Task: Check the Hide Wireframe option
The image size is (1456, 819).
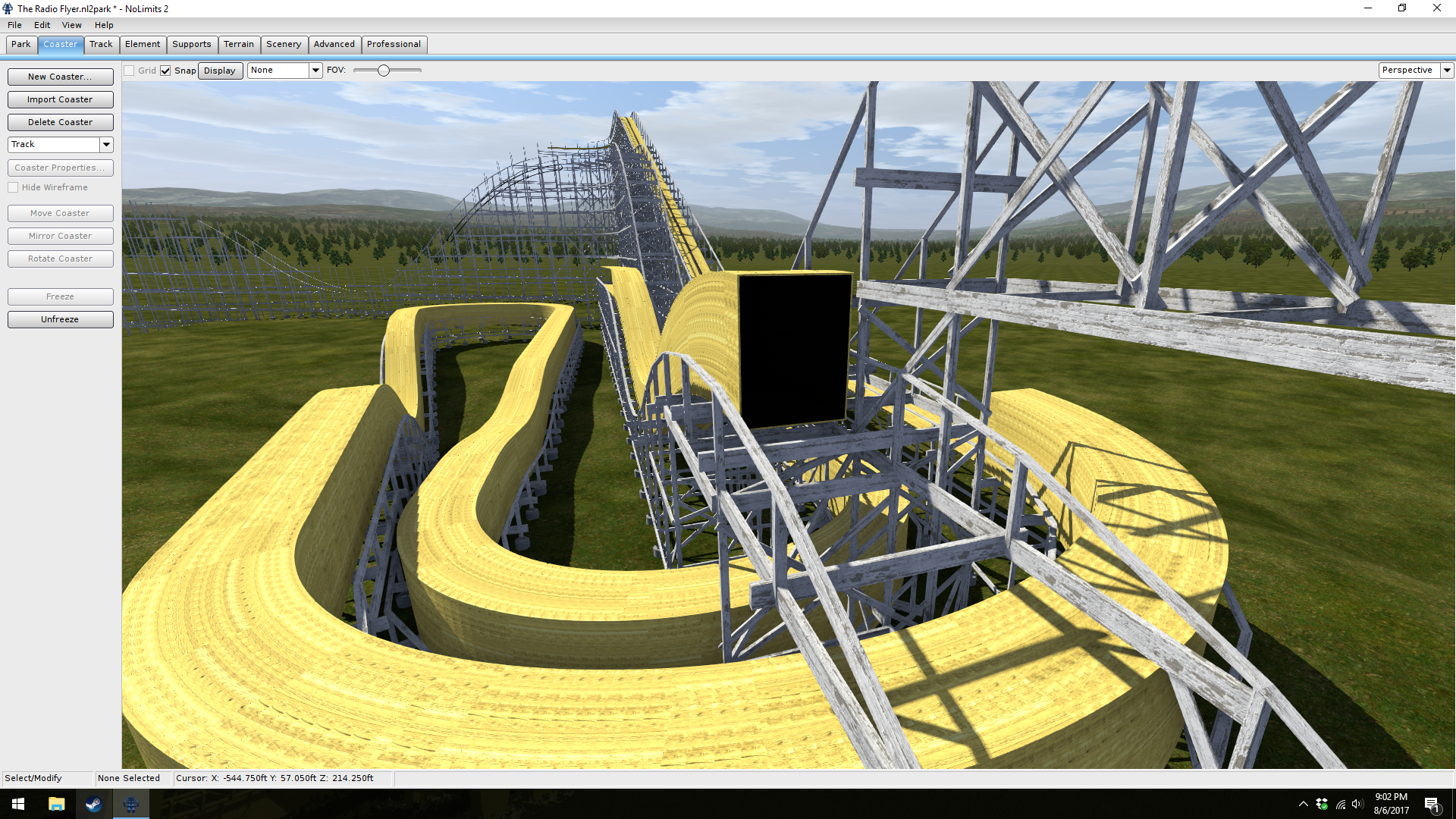Action: click(x=13, y=187)
